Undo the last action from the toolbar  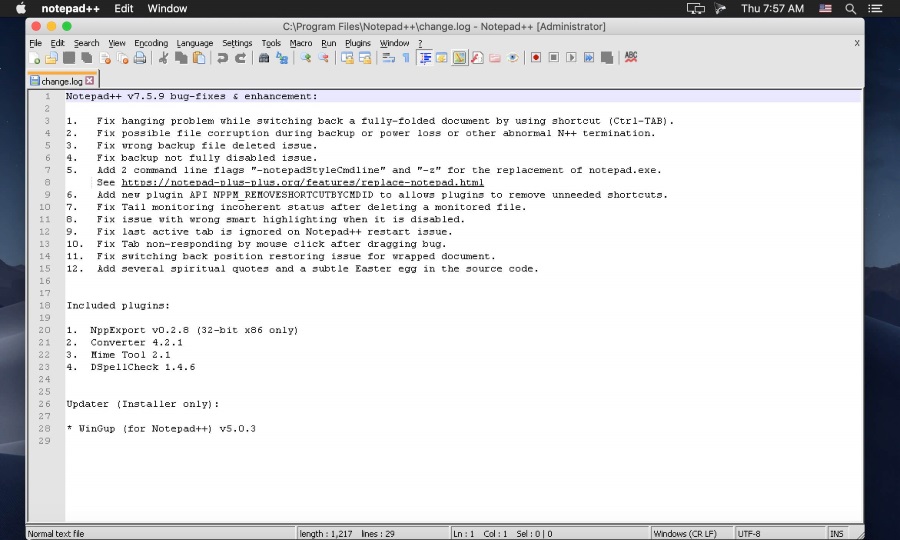click(x=223, y=58)
